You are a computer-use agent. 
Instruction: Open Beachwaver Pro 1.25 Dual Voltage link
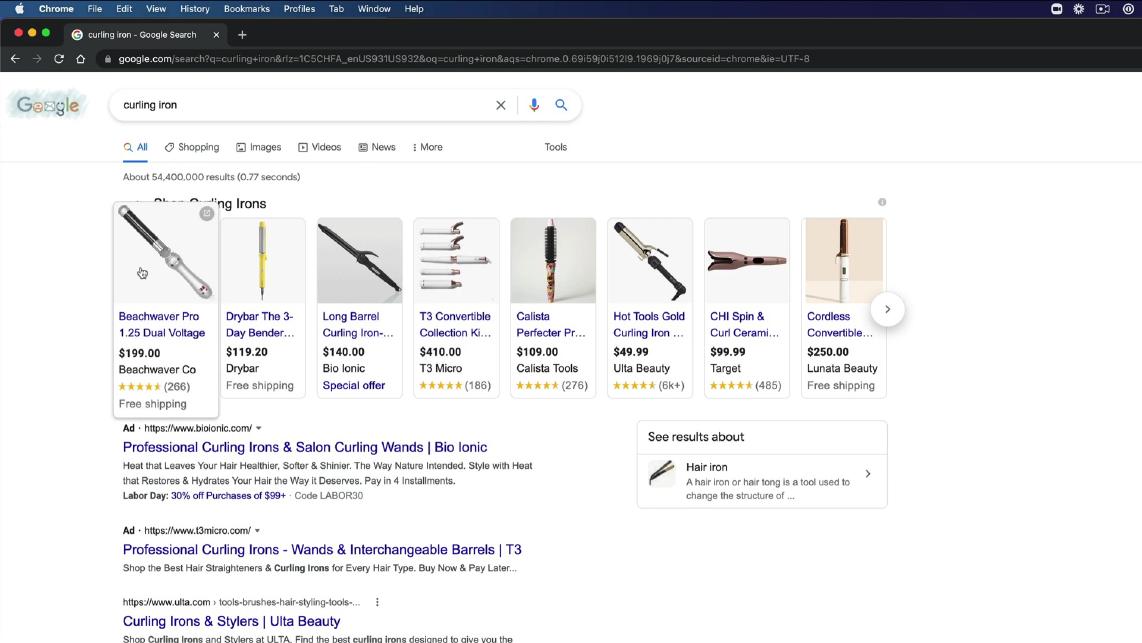(162, 325)
